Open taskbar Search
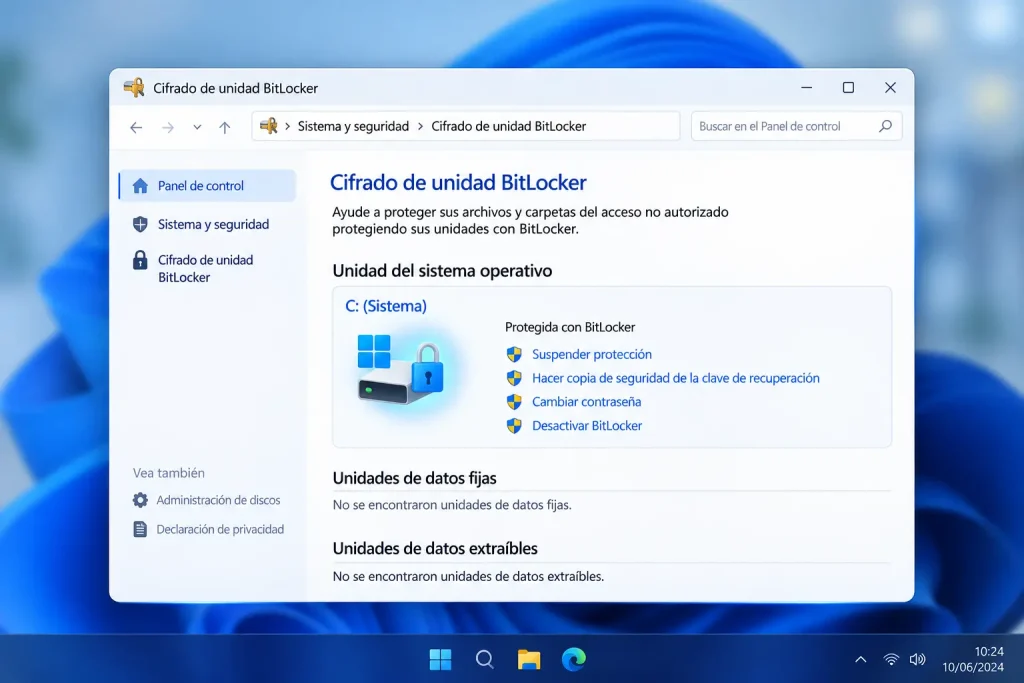The height and width of the screenshot is (683, 1024). 485,659
